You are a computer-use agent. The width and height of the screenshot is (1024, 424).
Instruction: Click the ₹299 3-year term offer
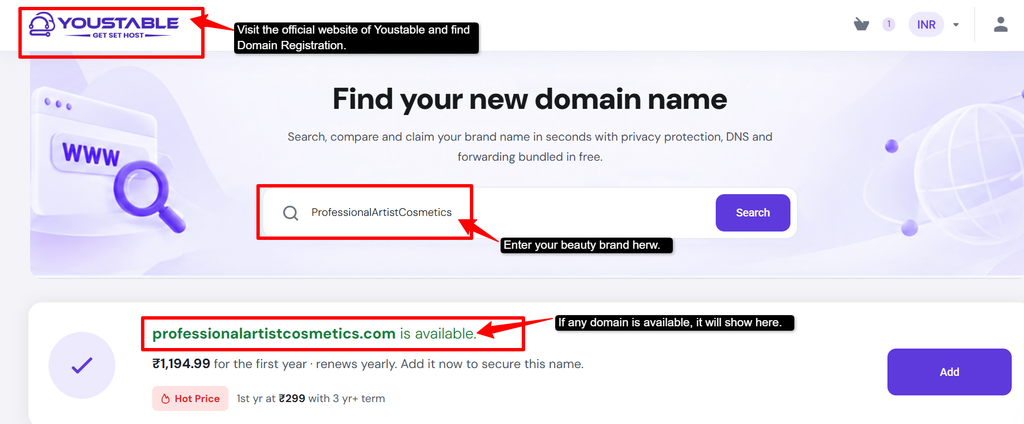310,399
